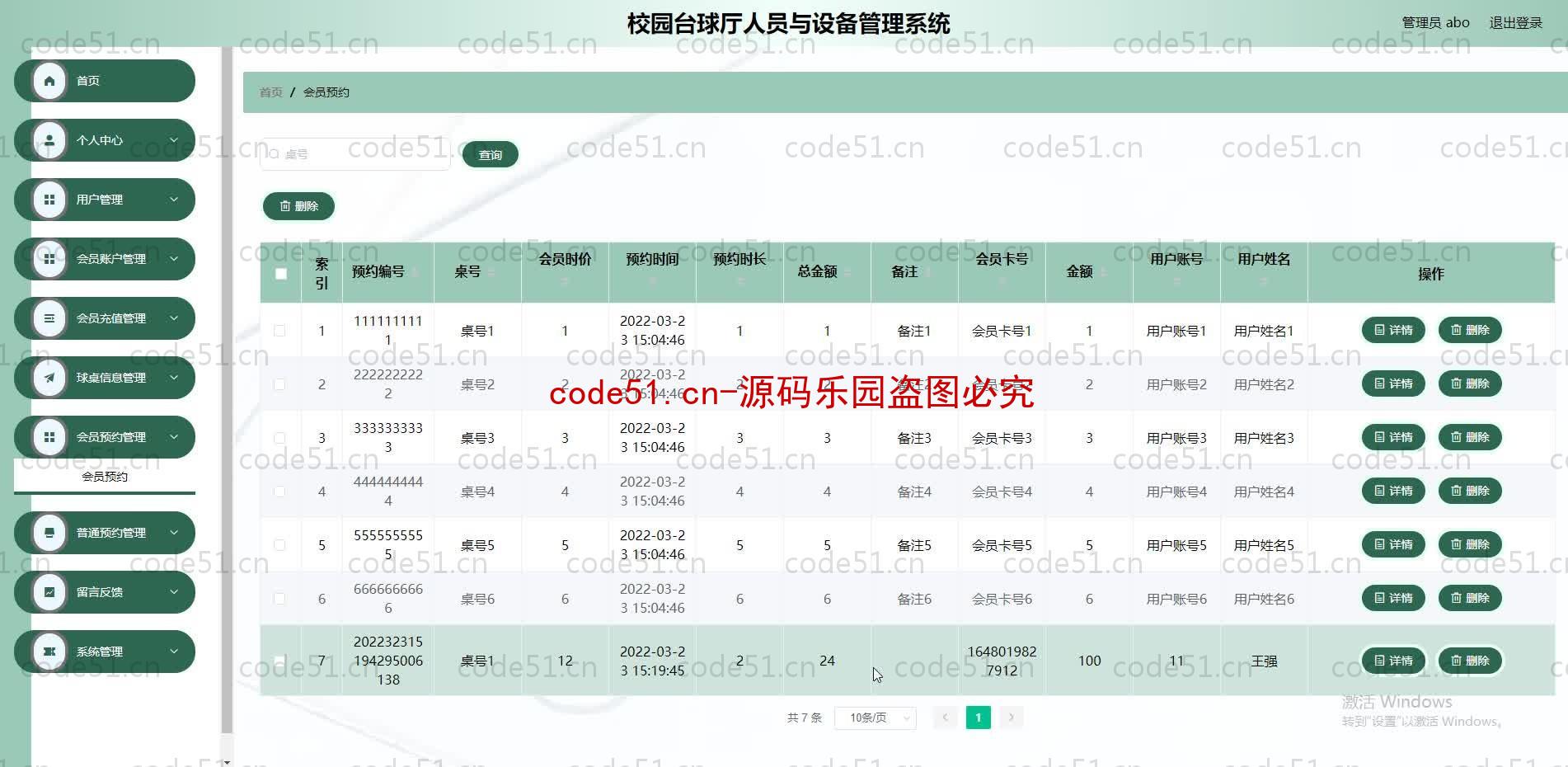Expand the 留言反馈 chevron
The image size is (1568, 767).
point(174,592)
